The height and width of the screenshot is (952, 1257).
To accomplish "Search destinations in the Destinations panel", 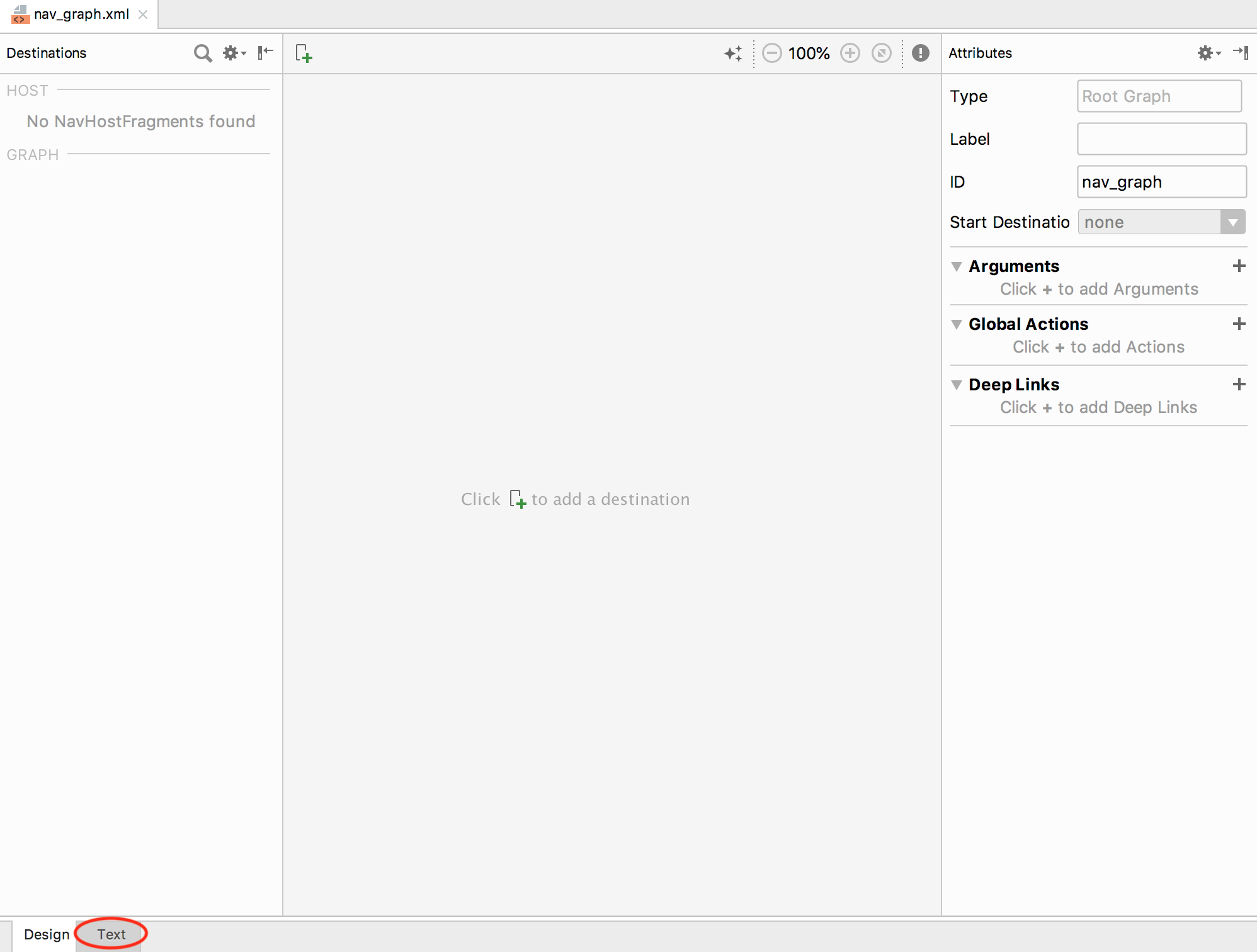I will [x=203, y=53].
